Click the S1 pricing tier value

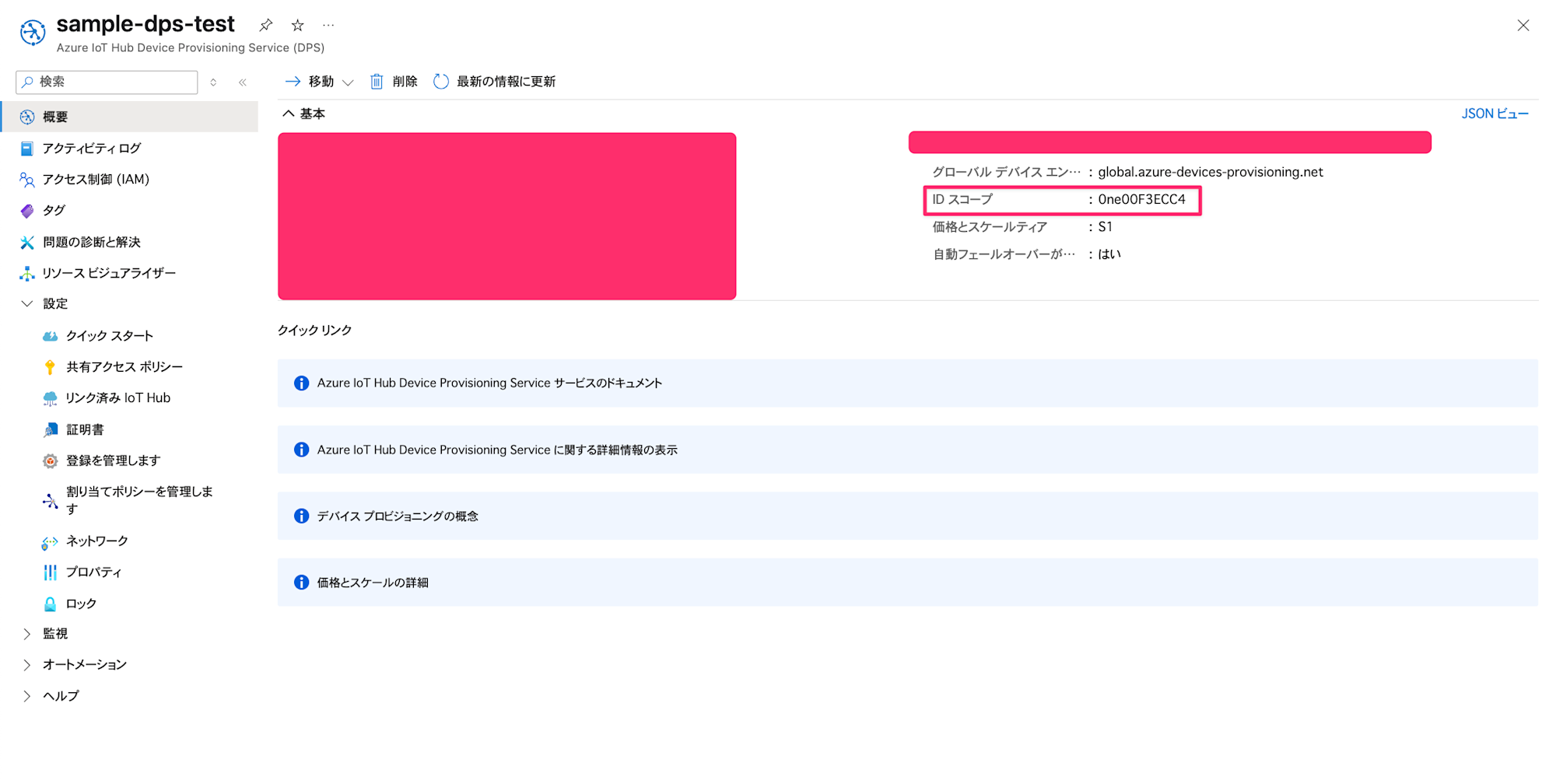point(1105,227)
